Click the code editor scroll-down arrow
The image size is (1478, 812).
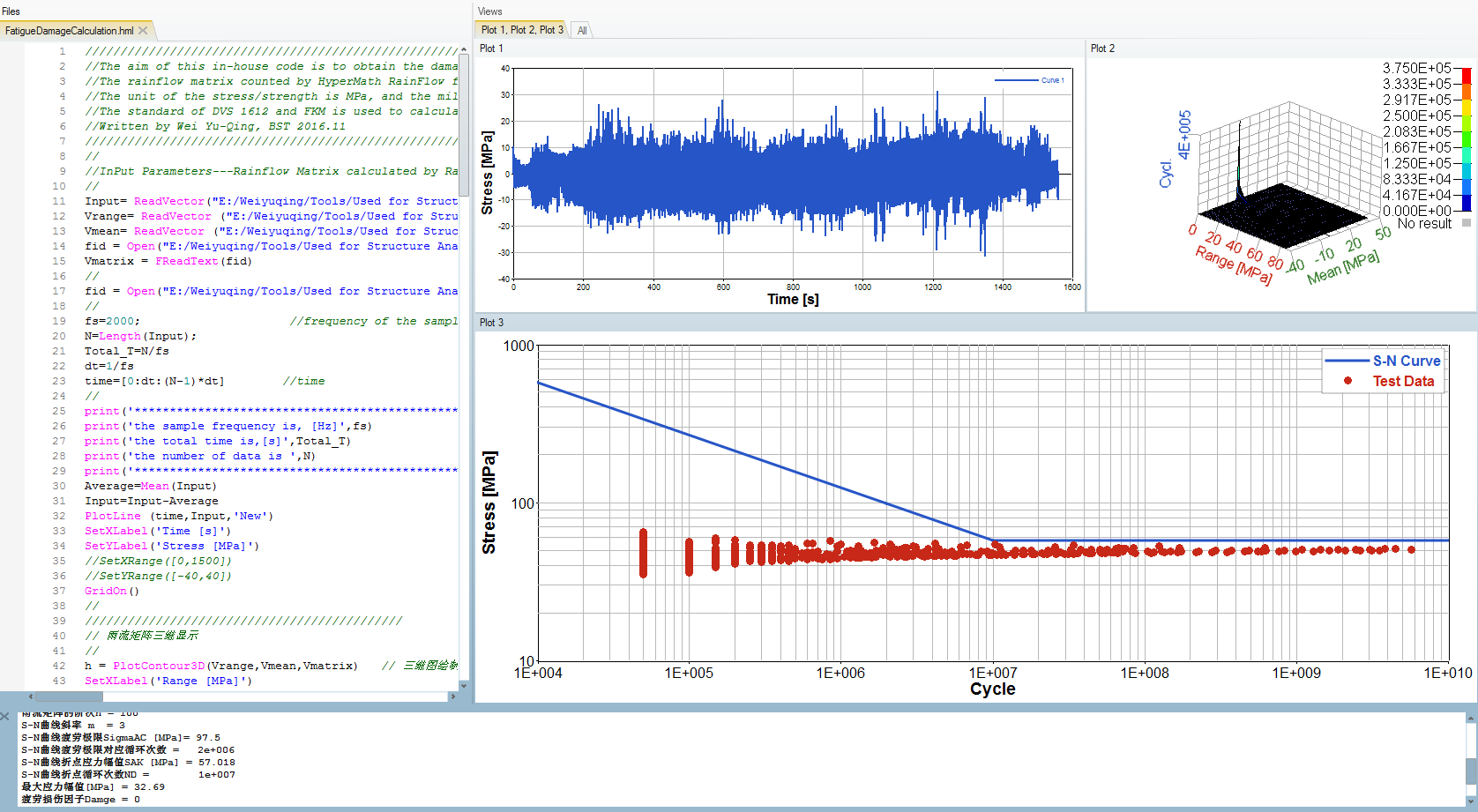pos(464,685)
